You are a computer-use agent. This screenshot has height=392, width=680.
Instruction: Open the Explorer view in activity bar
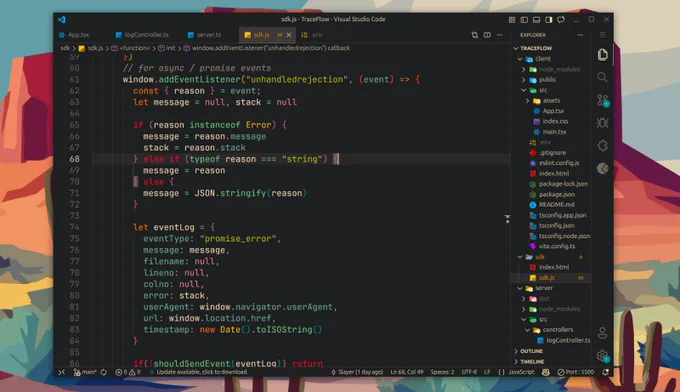(x=602, y=55)
